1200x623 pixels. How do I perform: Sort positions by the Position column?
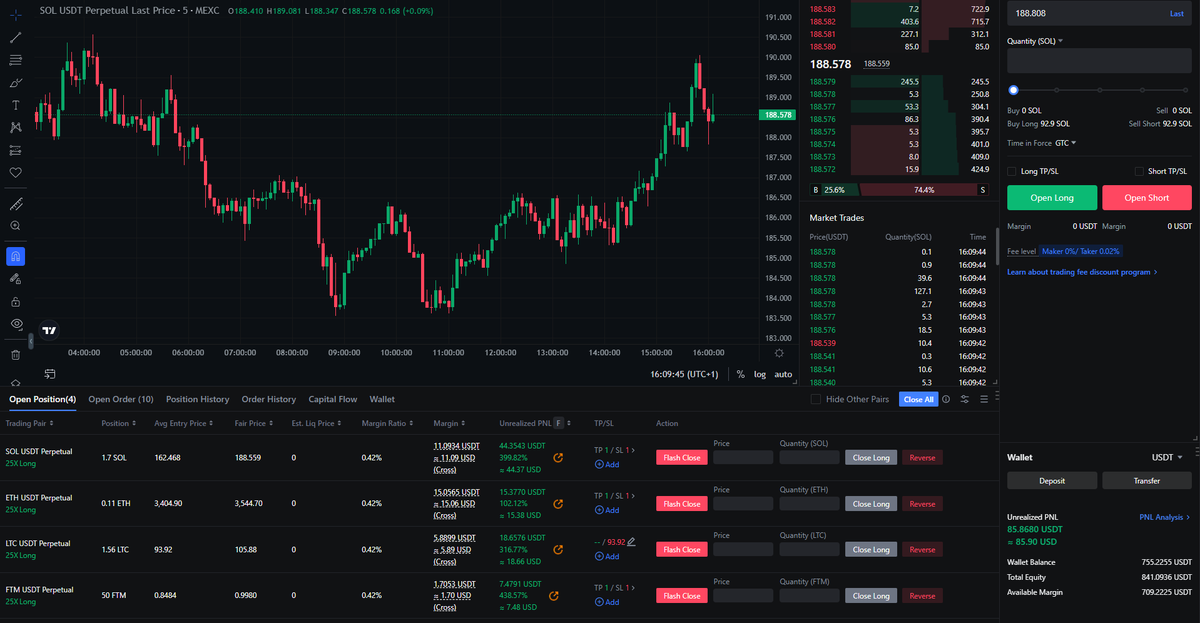(x=118, y=423)
